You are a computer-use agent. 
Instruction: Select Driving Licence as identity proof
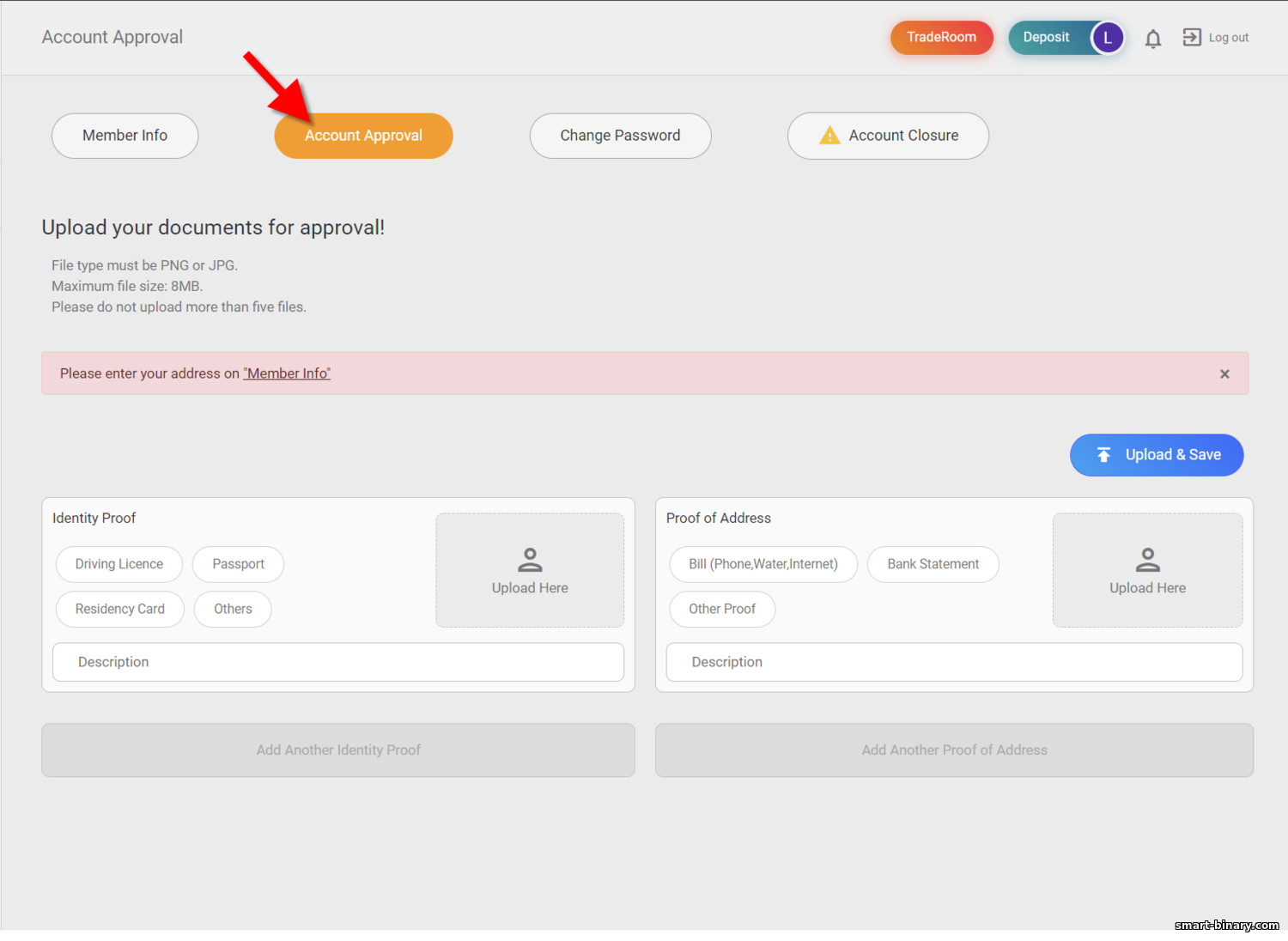pyautogui.click(x=119, y=564)
